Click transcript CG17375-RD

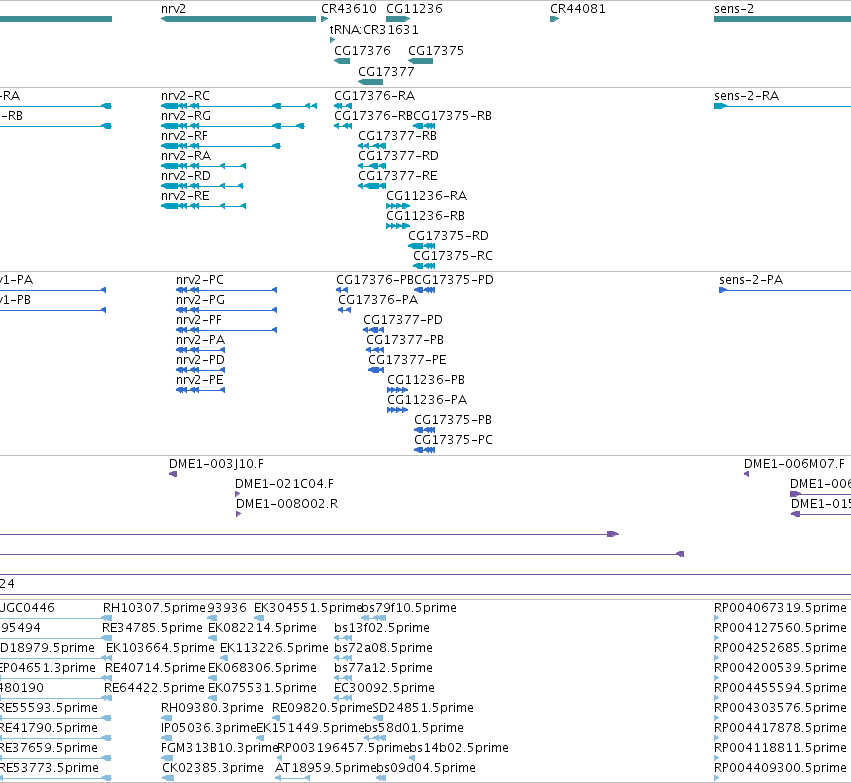[448, 237]
